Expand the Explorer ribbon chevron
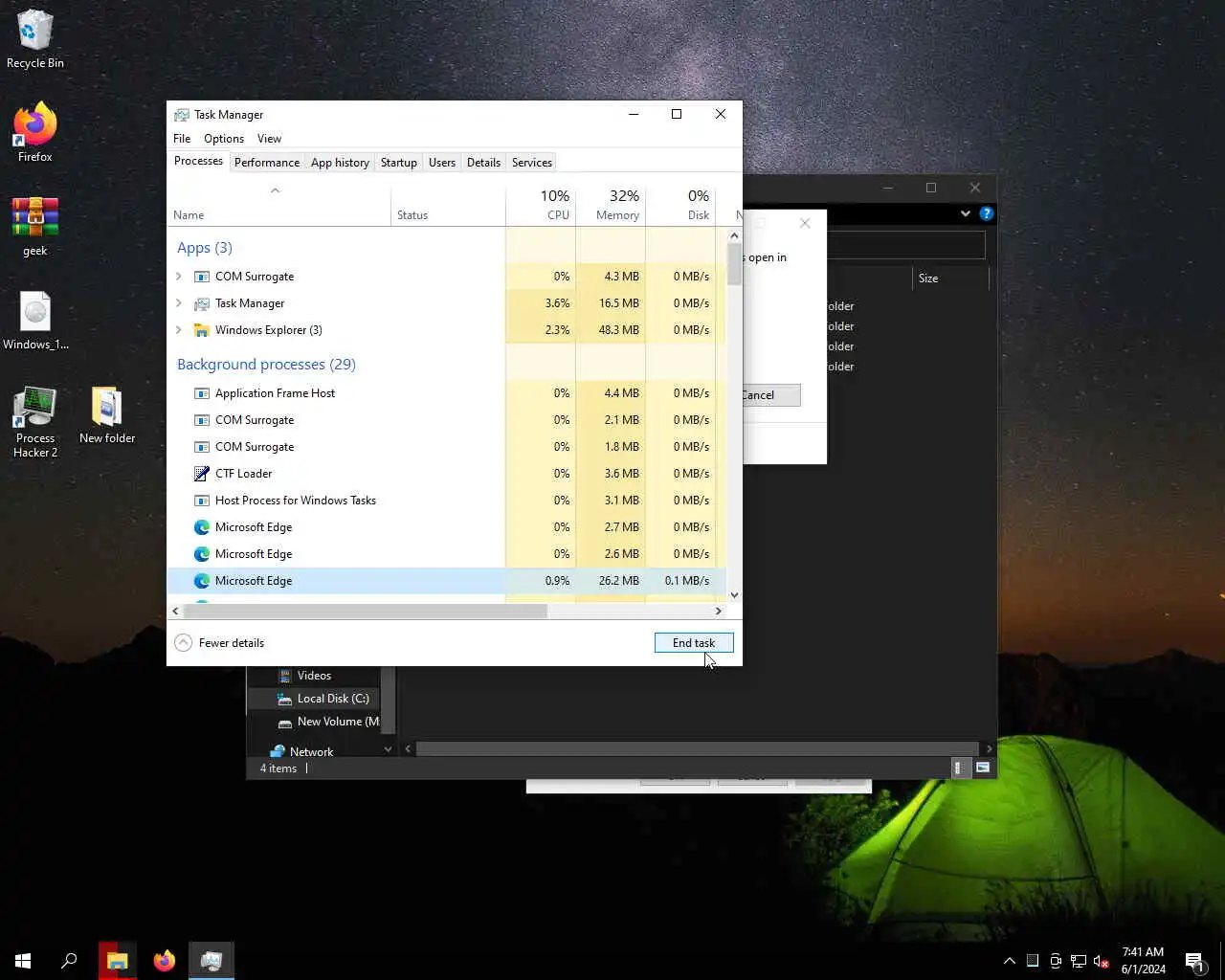Image resolution: width=1225 pixels, height=980 pixels. (965, 213)
